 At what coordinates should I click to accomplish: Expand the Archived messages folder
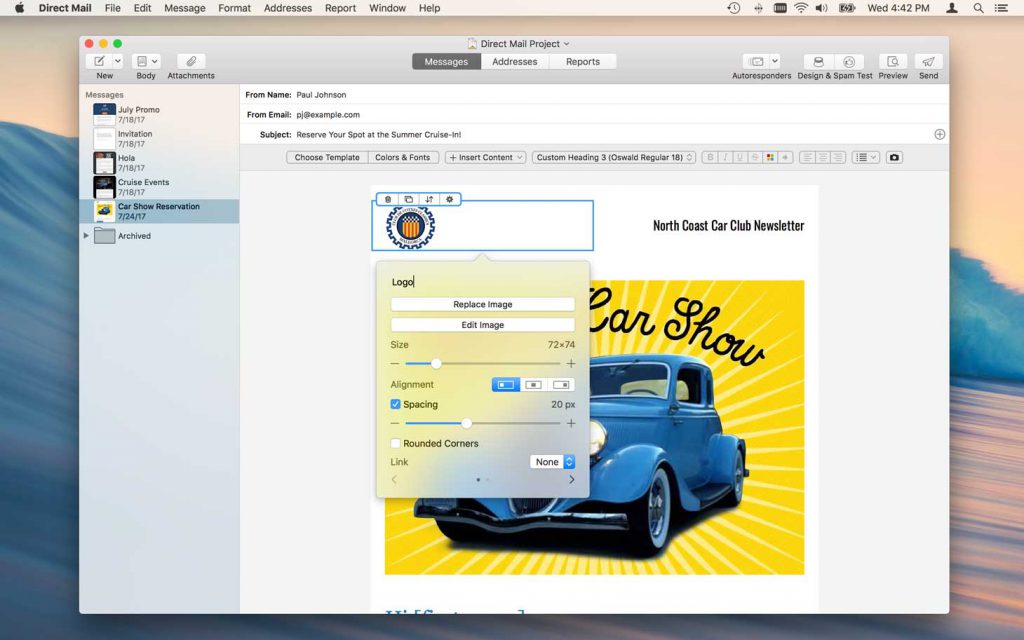point(86,235)
